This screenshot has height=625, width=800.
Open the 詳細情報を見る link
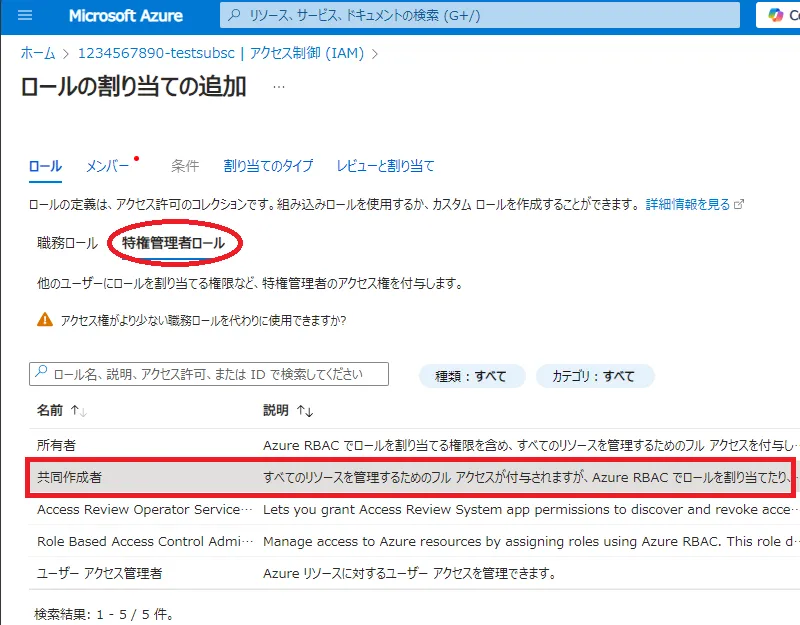tap(688, 204)
